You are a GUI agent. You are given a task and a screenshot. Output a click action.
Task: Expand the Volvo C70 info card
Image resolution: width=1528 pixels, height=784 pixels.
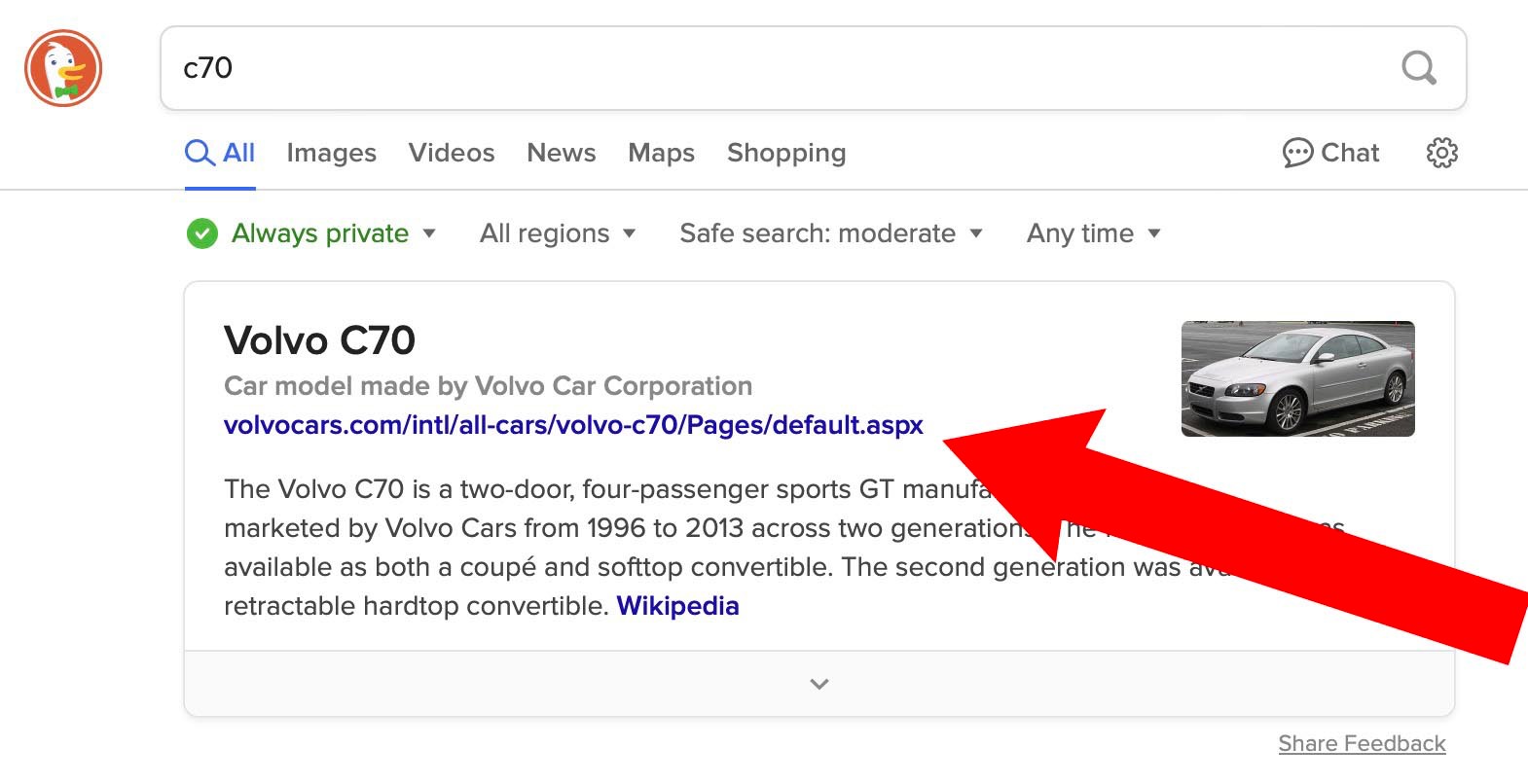pyautogui.click(x=819, y=684)
